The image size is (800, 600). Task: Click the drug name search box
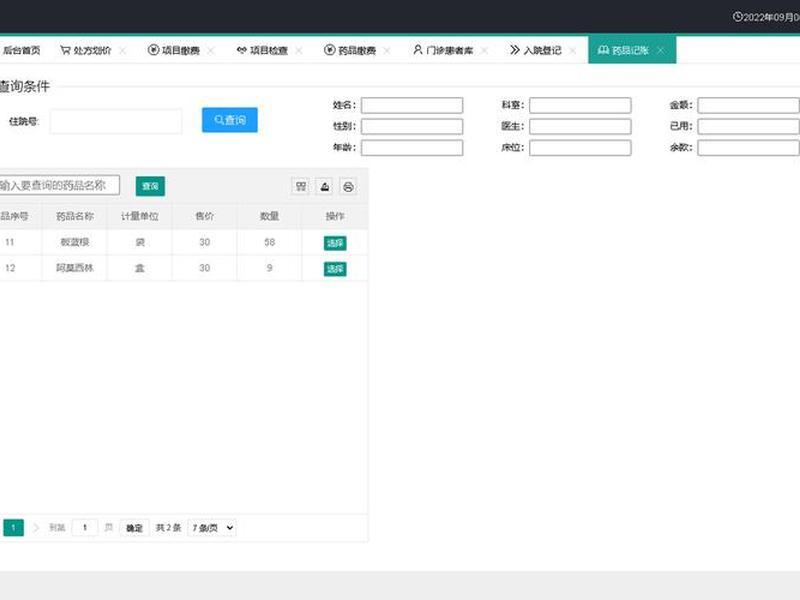pyautogui.click(x=60, y=185)
